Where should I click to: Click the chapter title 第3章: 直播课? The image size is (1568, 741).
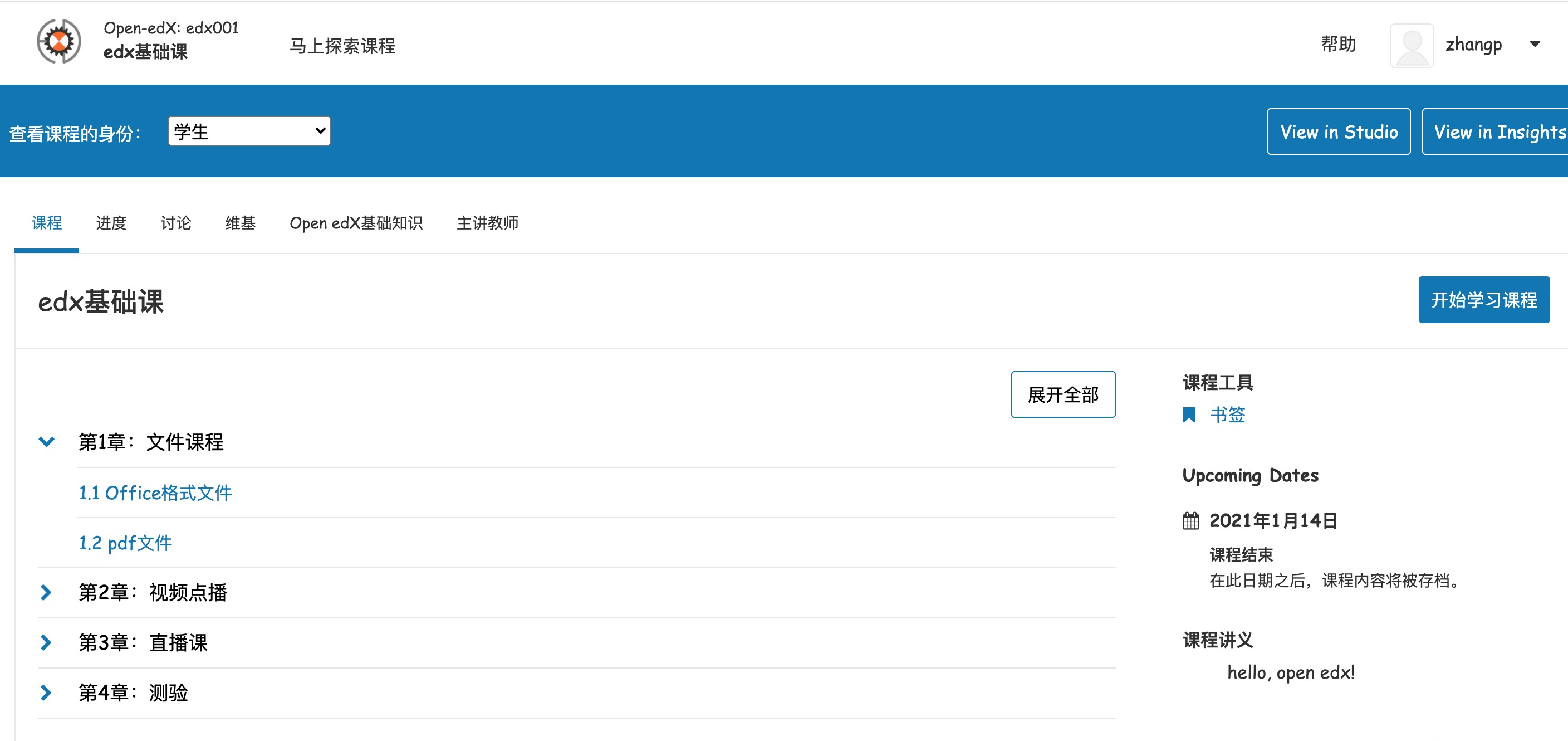click(143, 642)
